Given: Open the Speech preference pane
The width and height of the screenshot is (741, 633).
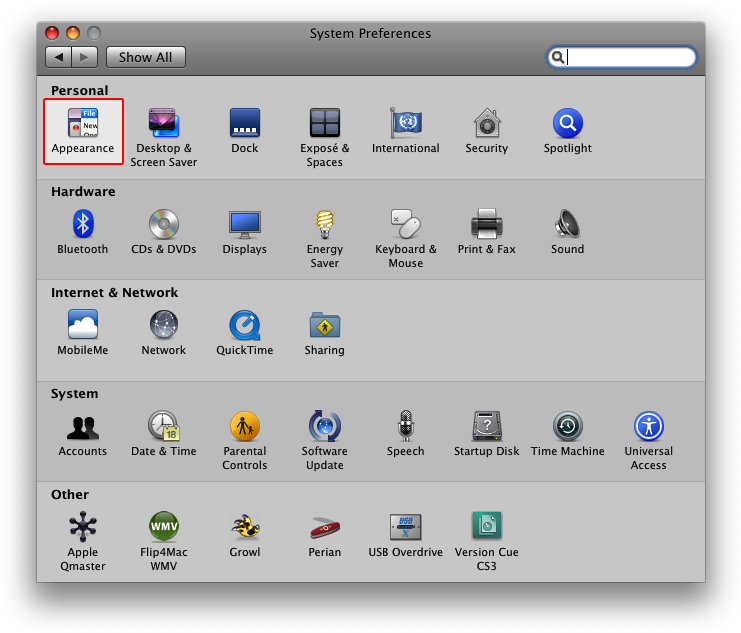Looking at the screenshot, I should coord(405,434).
